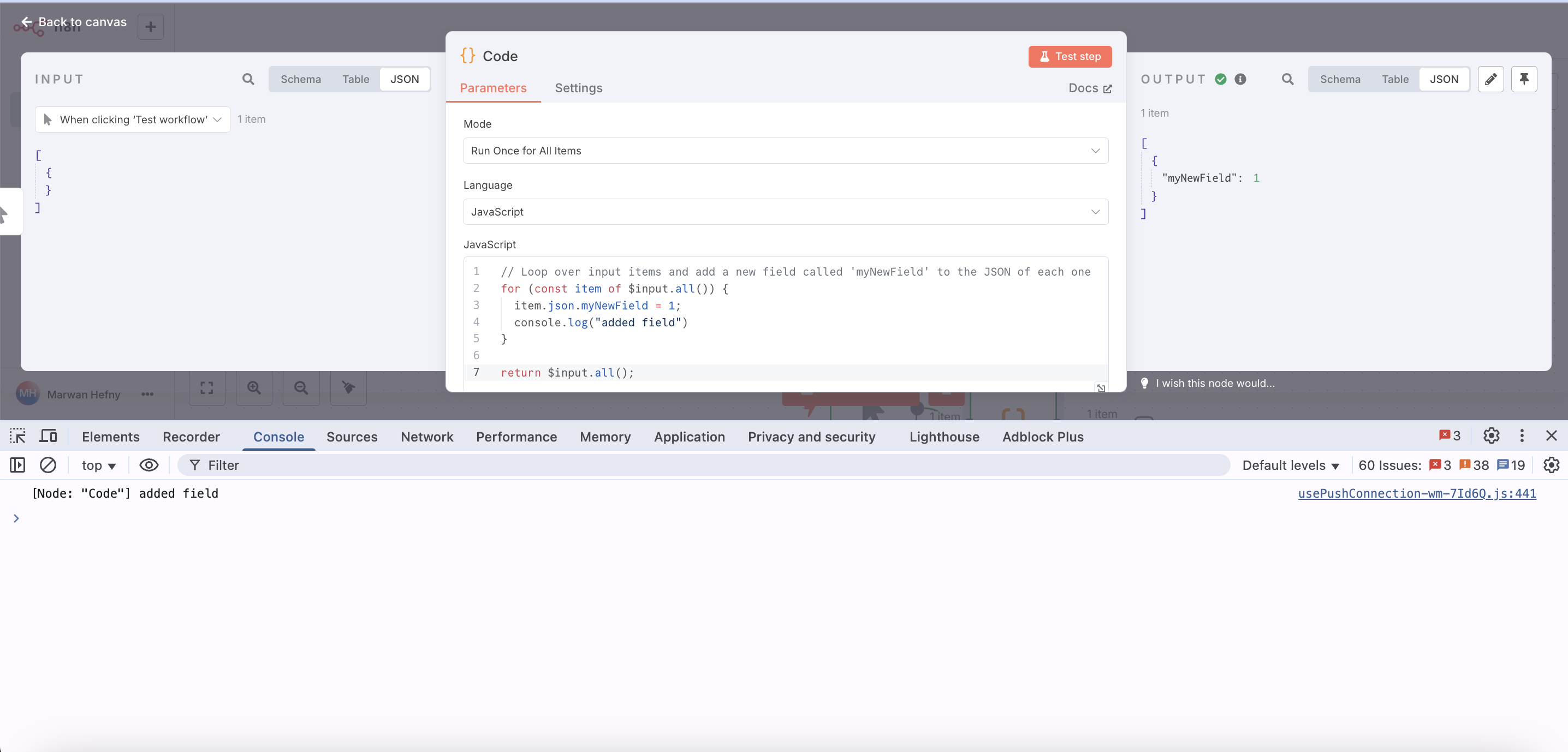Switch the output view to Schema
The image size is (1568, 752).
[1340, 79]
